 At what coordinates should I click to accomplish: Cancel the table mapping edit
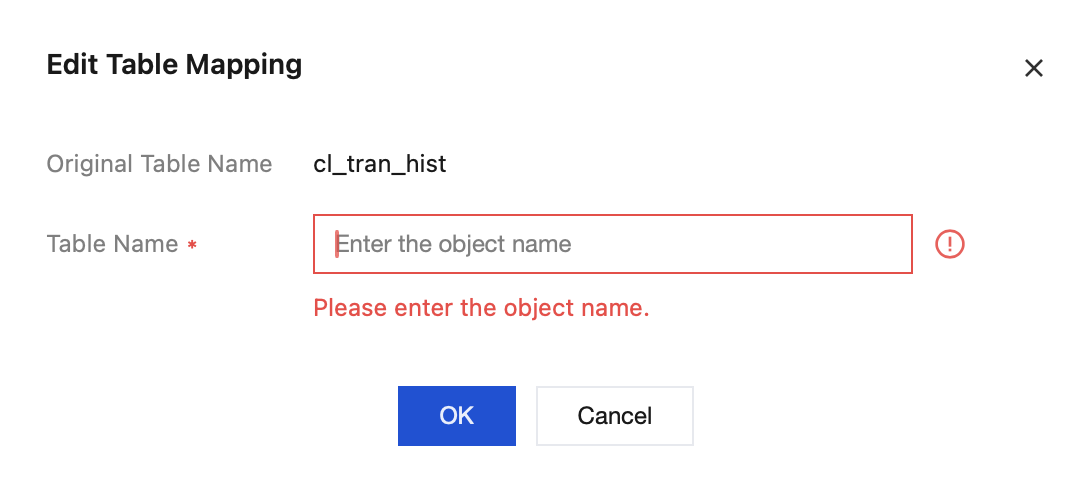point(614,416)
